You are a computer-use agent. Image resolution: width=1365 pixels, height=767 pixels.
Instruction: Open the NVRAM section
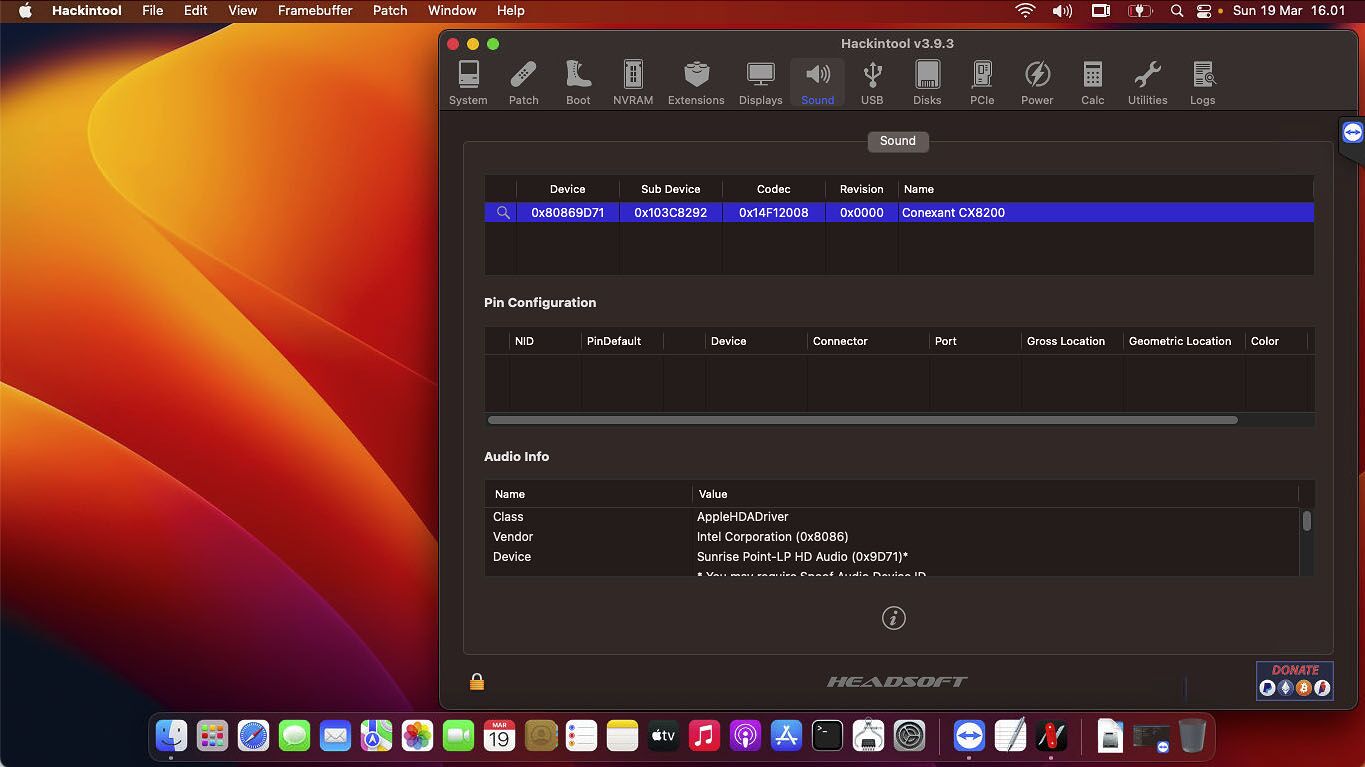[632, 81]
